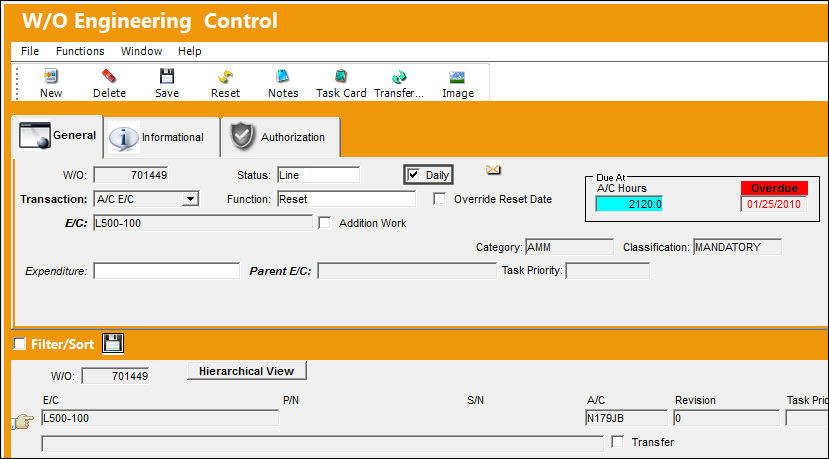Save the work order using floppy icon
The width and height of the screenshot is (829, 459).
167,76
